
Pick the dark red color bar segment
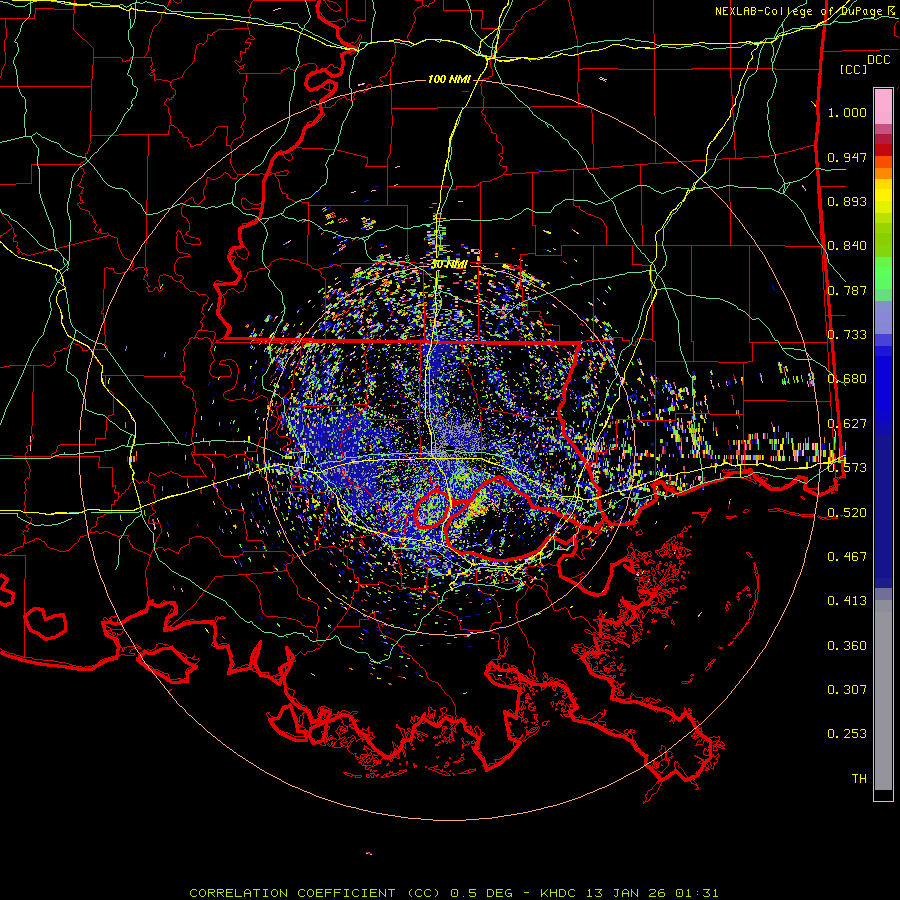click(883, 150)
